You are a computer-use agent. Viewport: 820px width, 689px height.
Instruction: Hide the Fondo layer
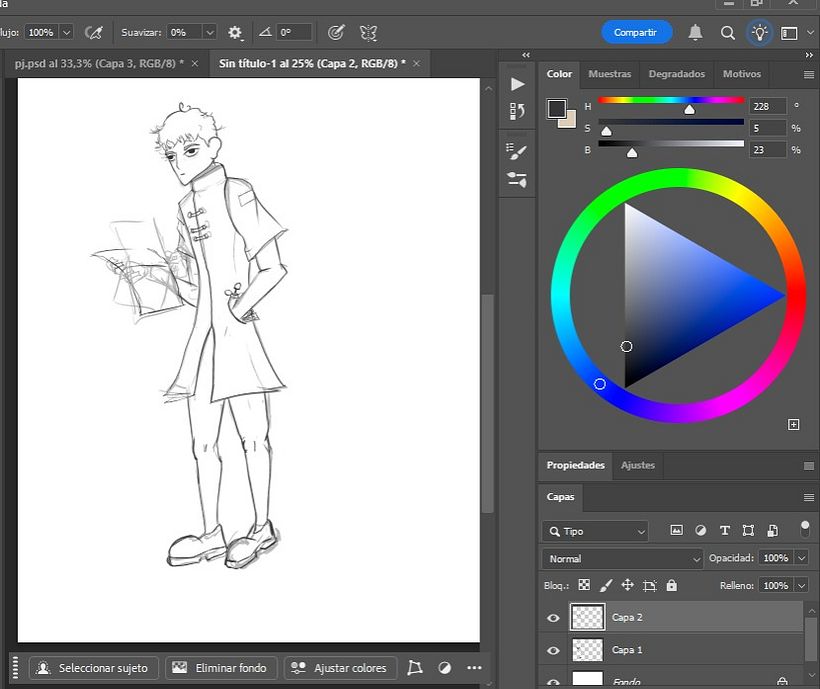click(x=553, y=681)
